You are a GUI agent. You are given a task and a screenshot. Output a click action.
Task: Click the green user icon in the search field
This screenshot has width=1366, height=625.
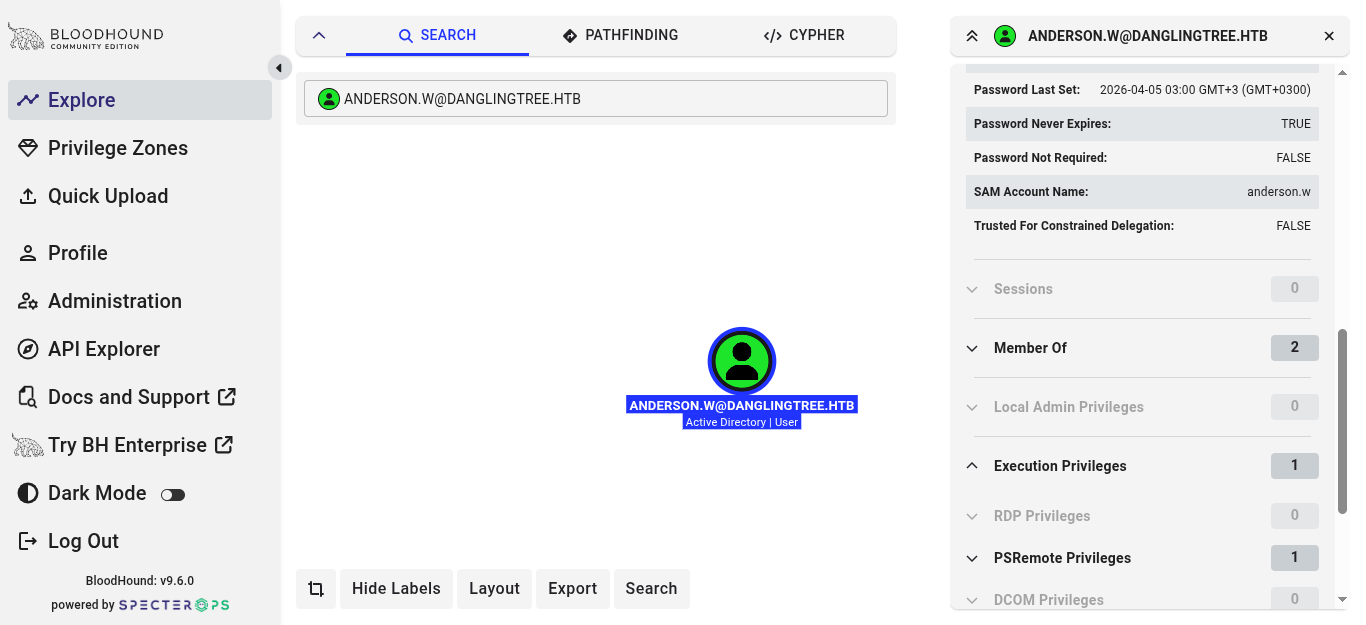click(328, 99)
